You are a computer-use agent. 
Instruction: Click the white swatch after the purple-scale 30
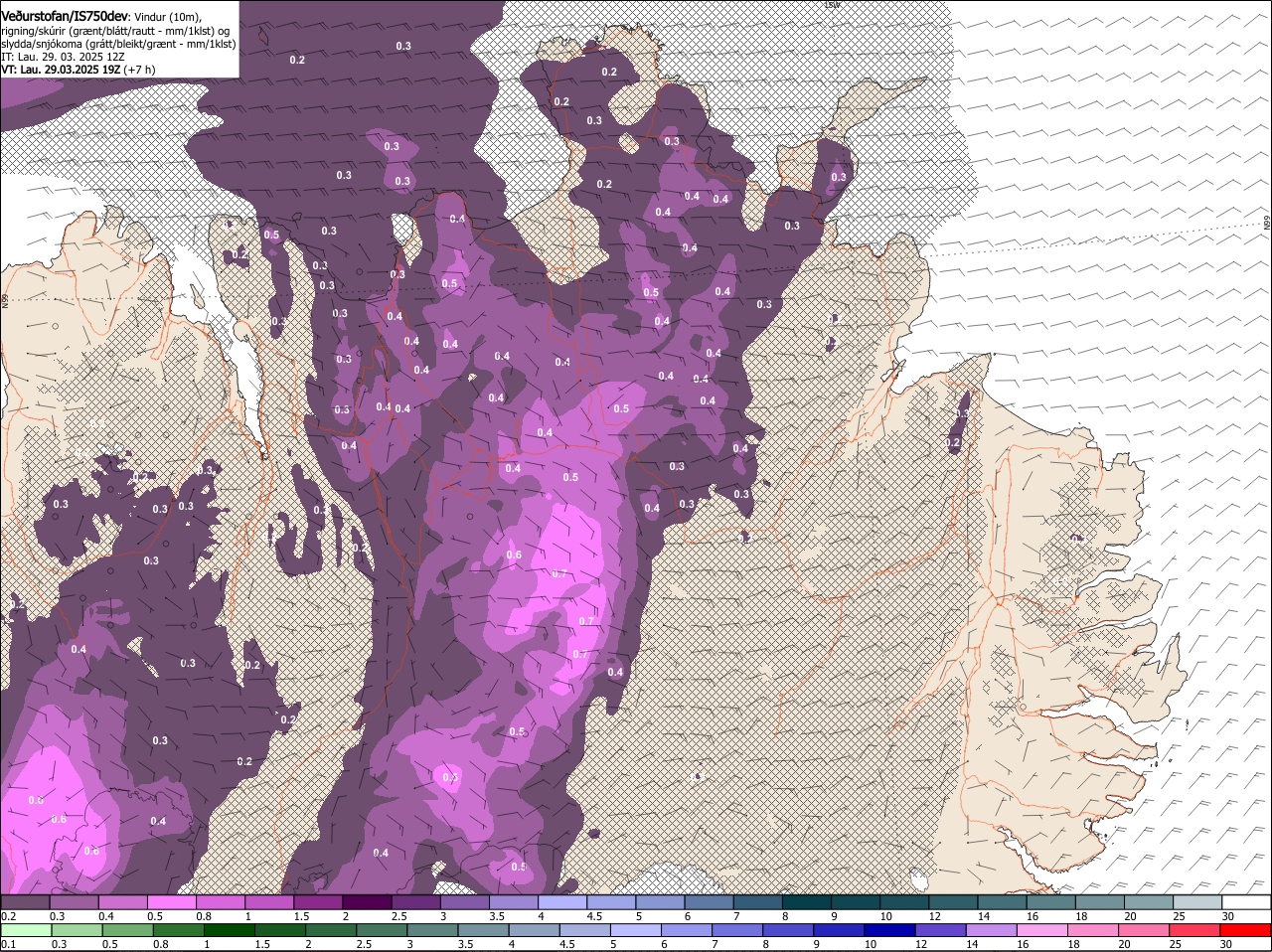coord(1246,902)
